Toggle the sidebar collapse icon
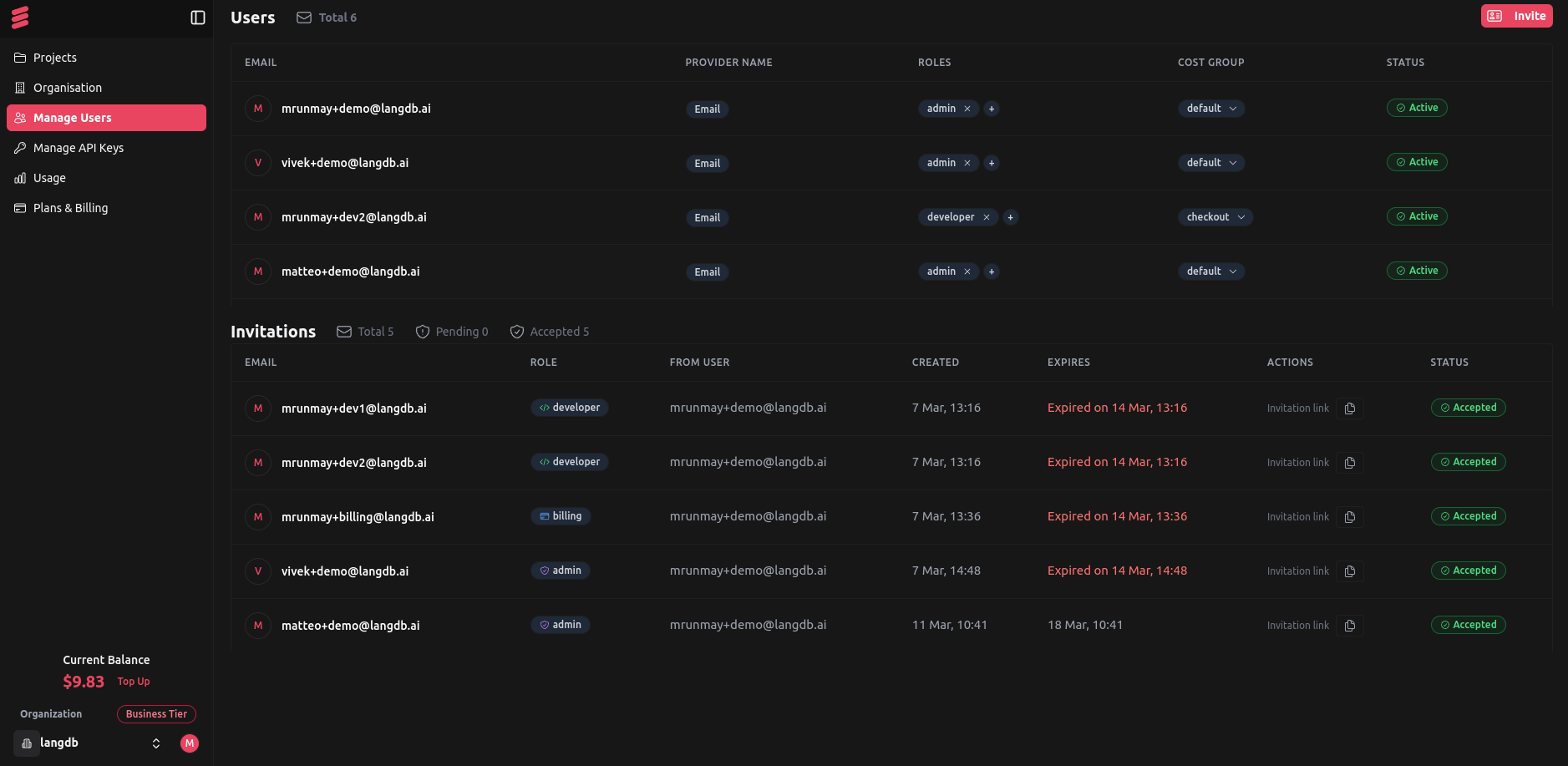This screenshot has width=1568, height=766. tap(198, 17)
